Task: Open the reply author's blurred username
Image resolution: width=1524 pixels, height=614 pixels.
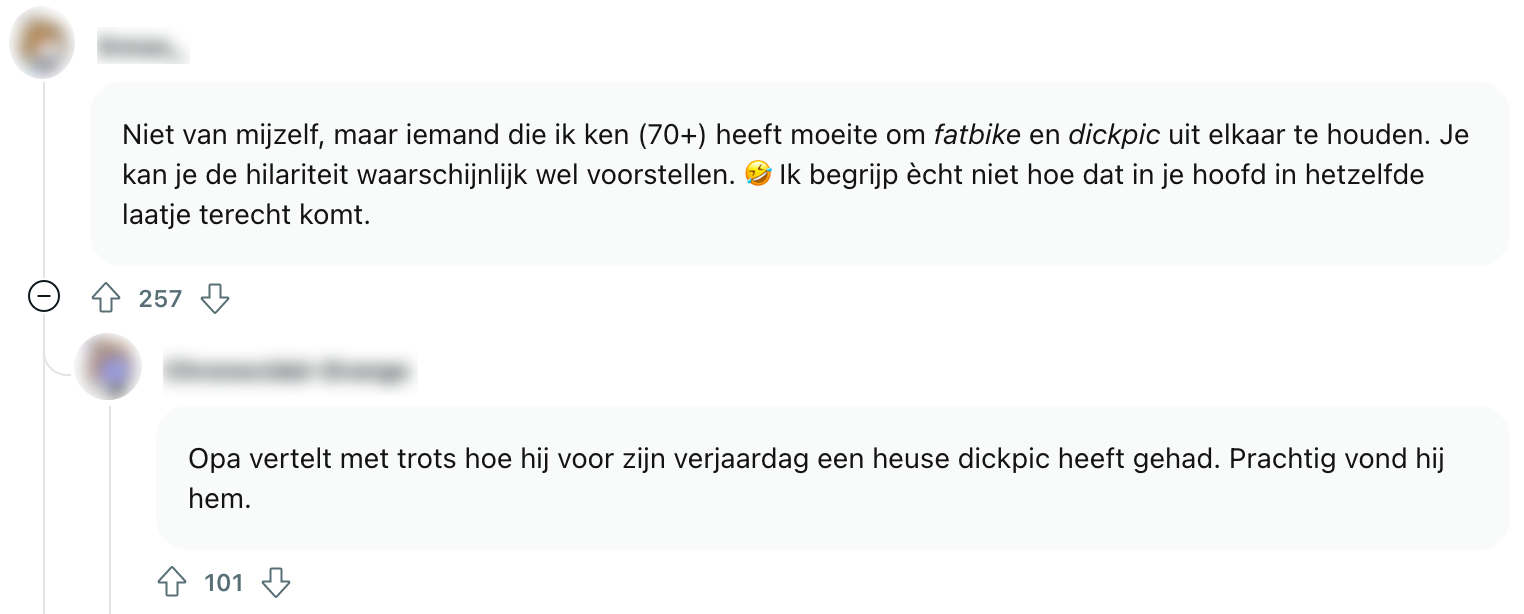Action: pos(287,371)
